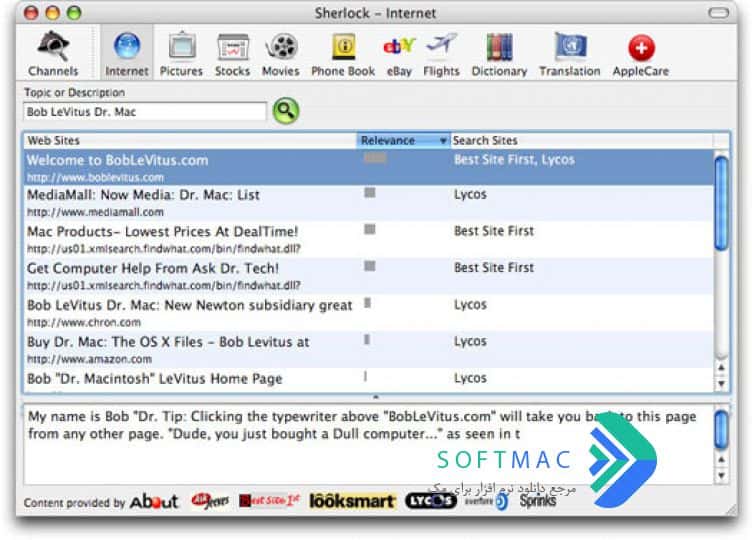
Task: Click the About.com provider logo
Action: (x=154, y=502)
